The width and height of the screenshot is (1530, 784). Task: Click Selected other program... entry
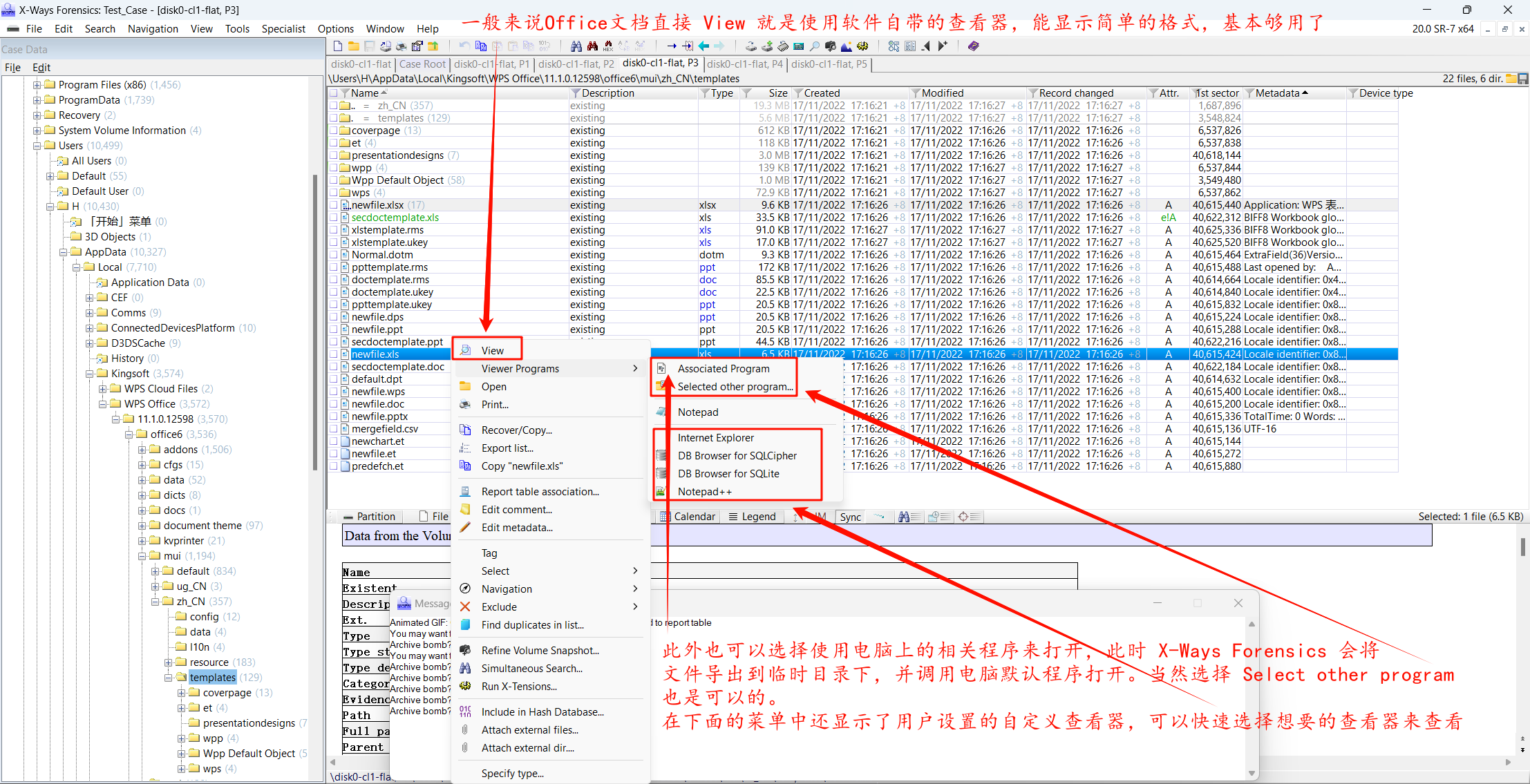point(735,387)
